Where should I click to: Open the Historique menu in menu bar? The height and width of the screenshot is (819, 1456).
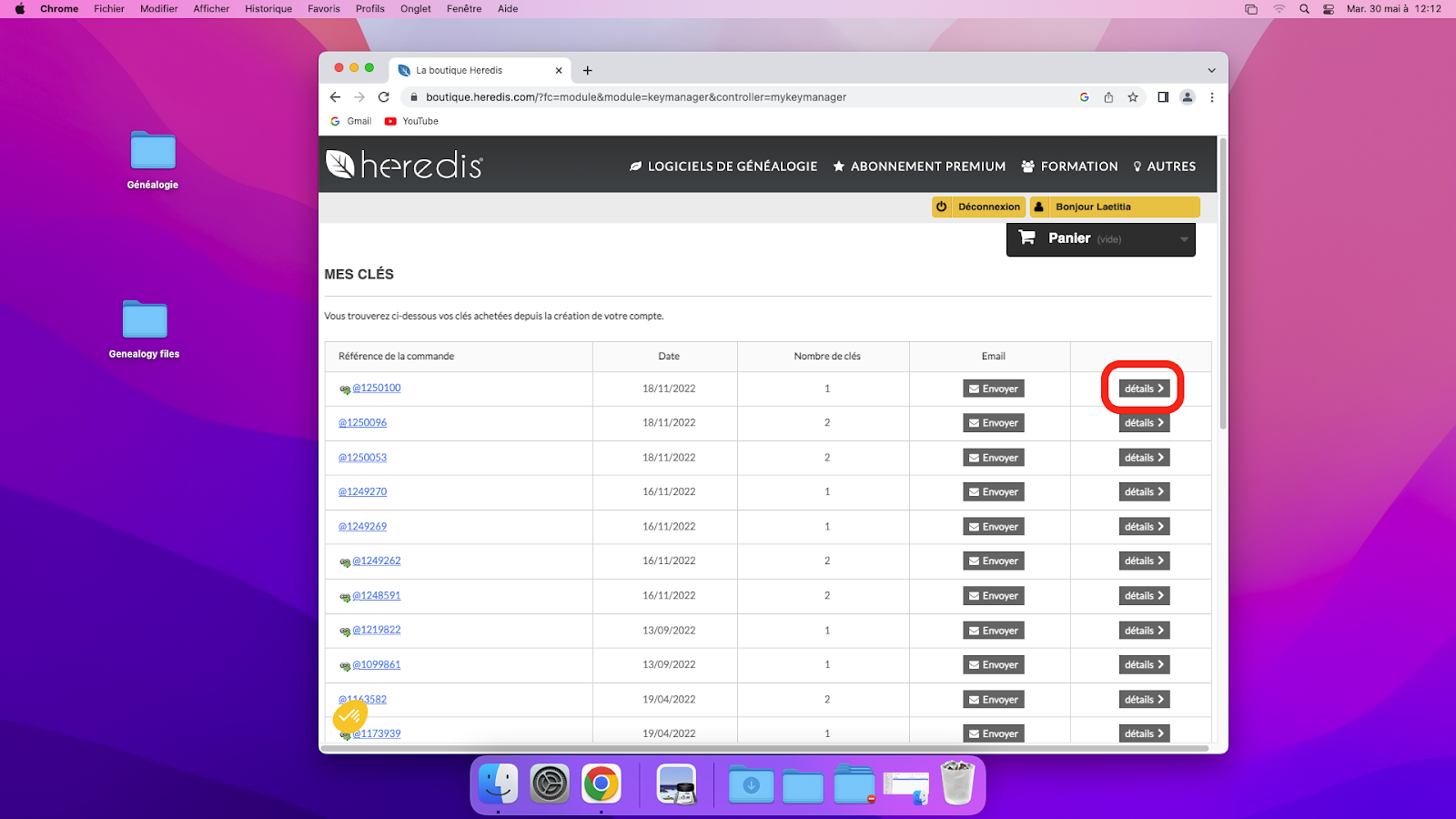pos(268,9)
